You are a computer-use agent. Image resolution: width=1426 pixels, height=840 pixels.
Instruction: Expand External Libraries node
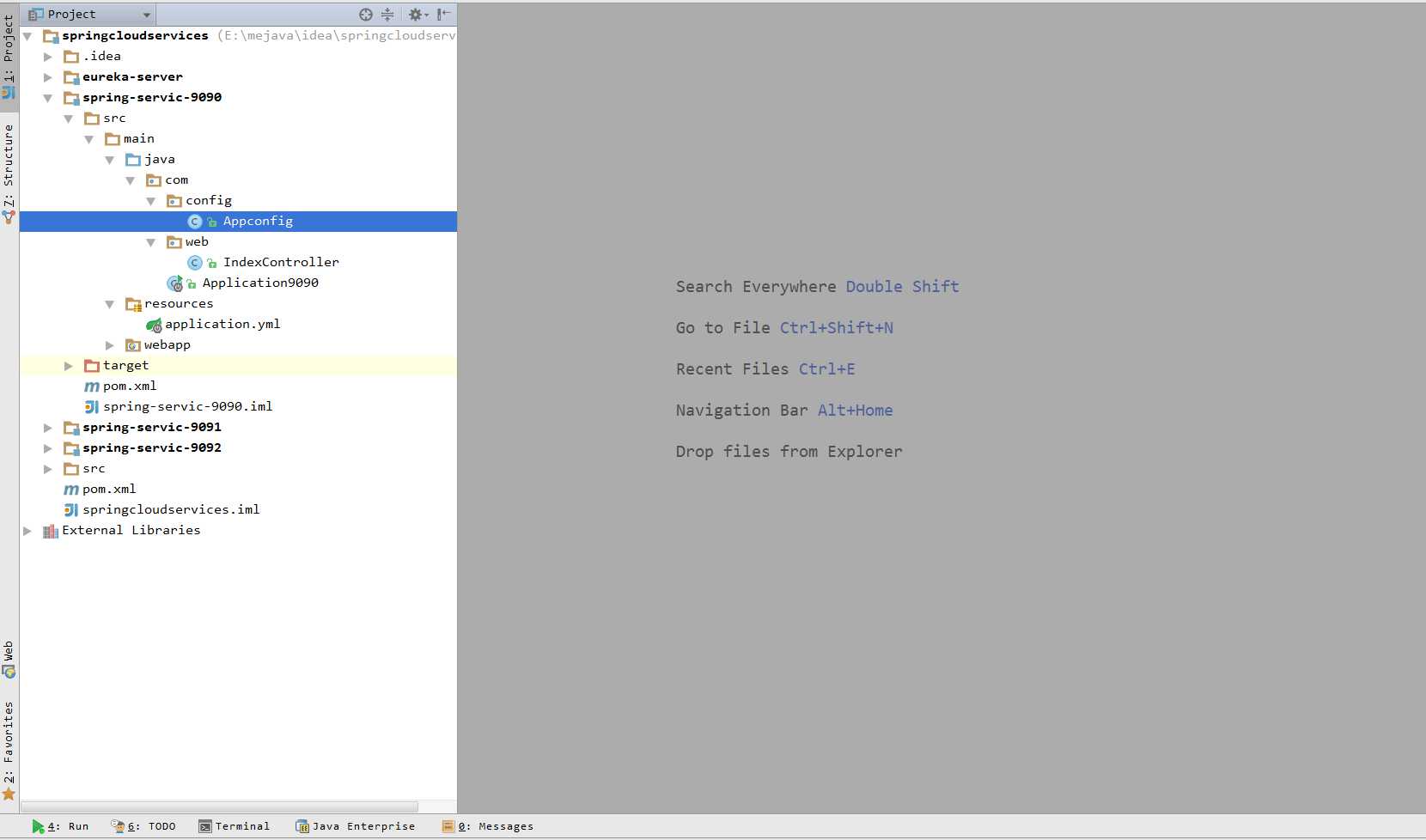[x=27, y=531]
